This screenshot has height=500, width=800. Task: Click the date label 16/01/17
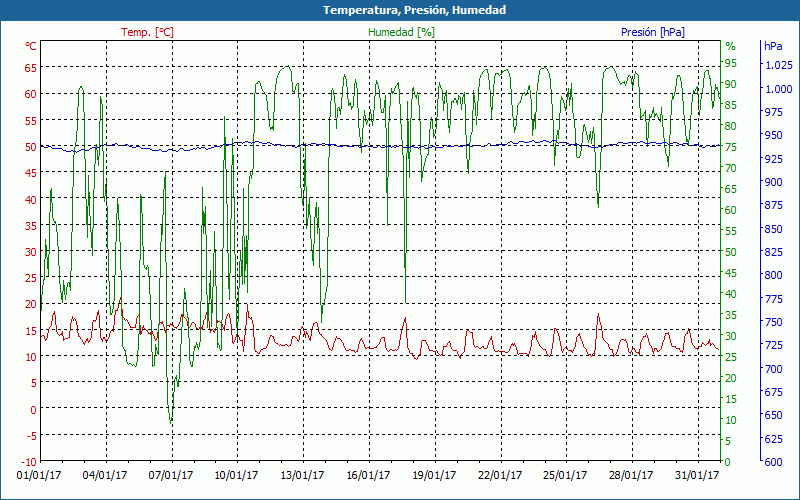click(x=368, y=475)
